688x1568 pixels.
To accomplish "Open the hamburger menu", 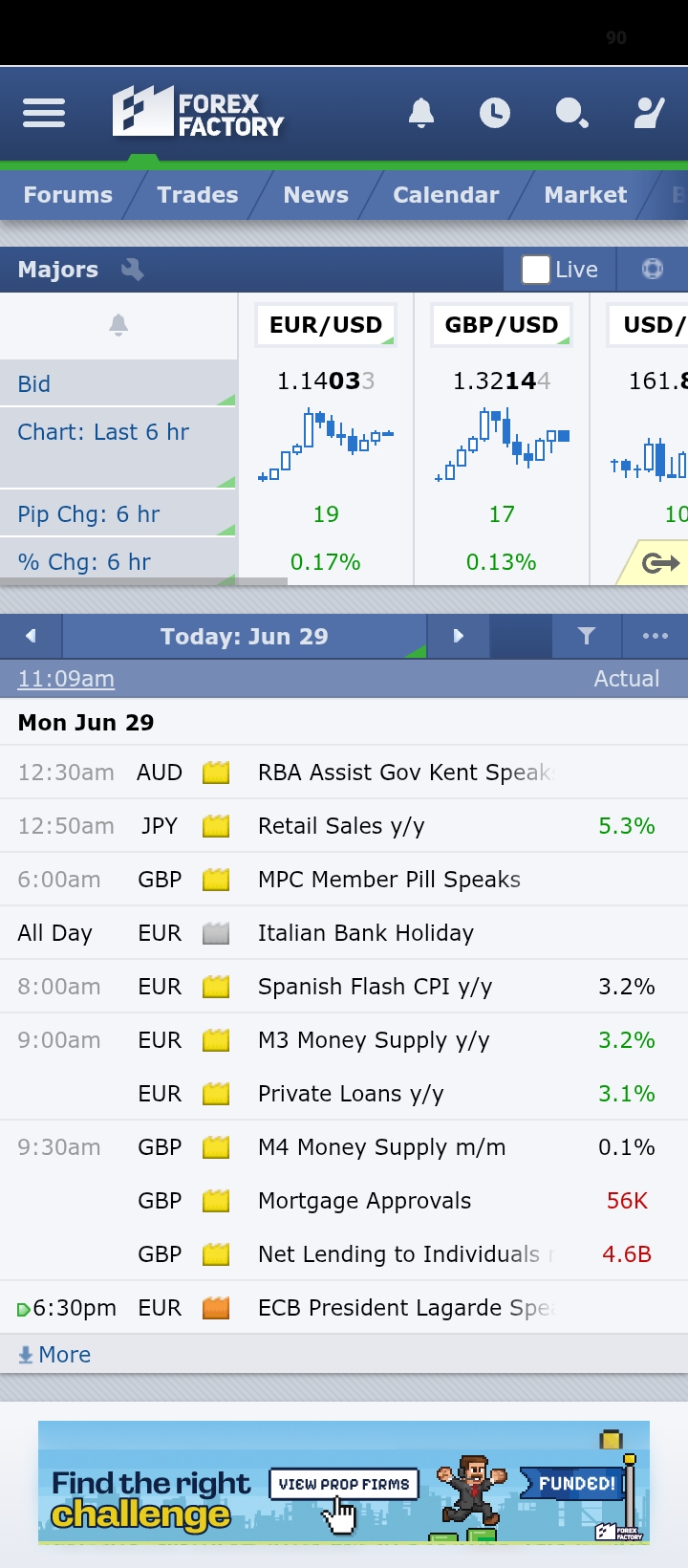I will tap(44, 113).
